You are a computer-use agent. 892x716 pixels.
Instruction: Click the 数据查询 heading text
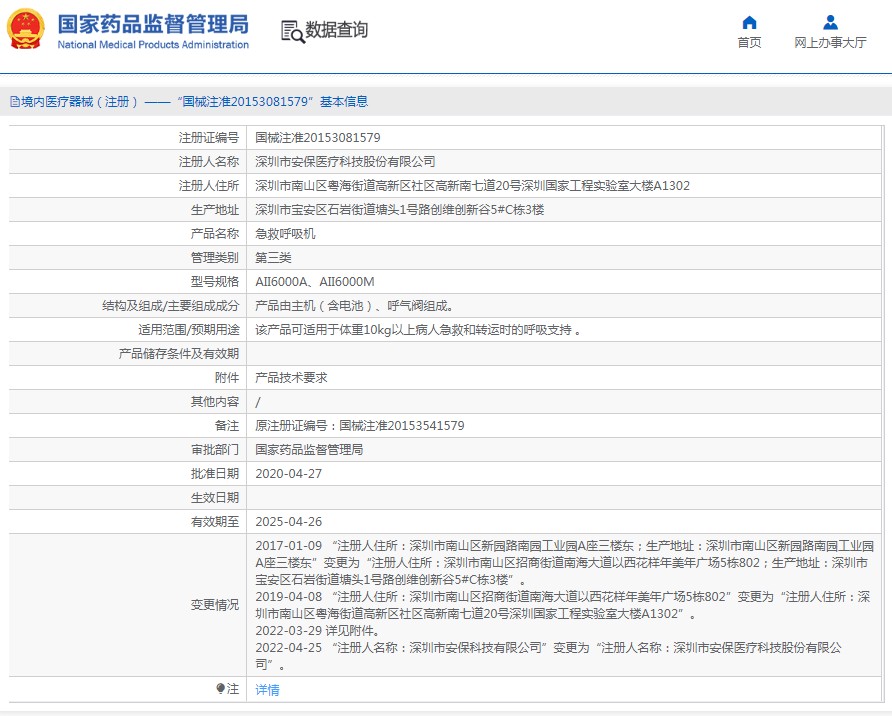(337, 30)
